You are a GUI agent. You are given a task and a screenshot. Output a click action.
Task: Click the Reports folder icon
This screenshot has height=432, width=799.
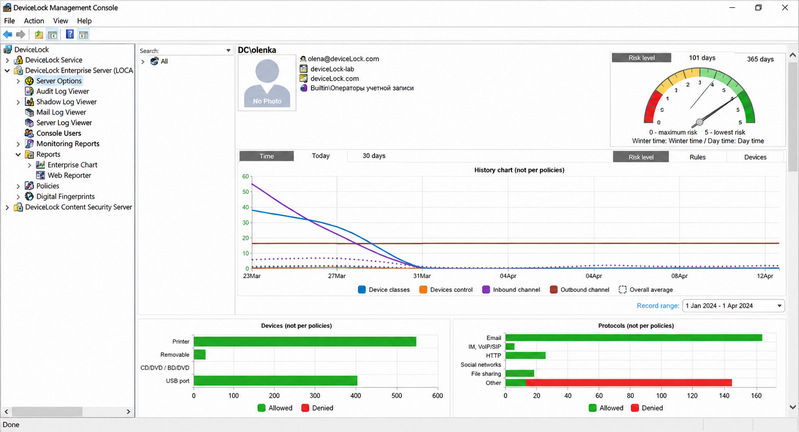coord(30,154)
